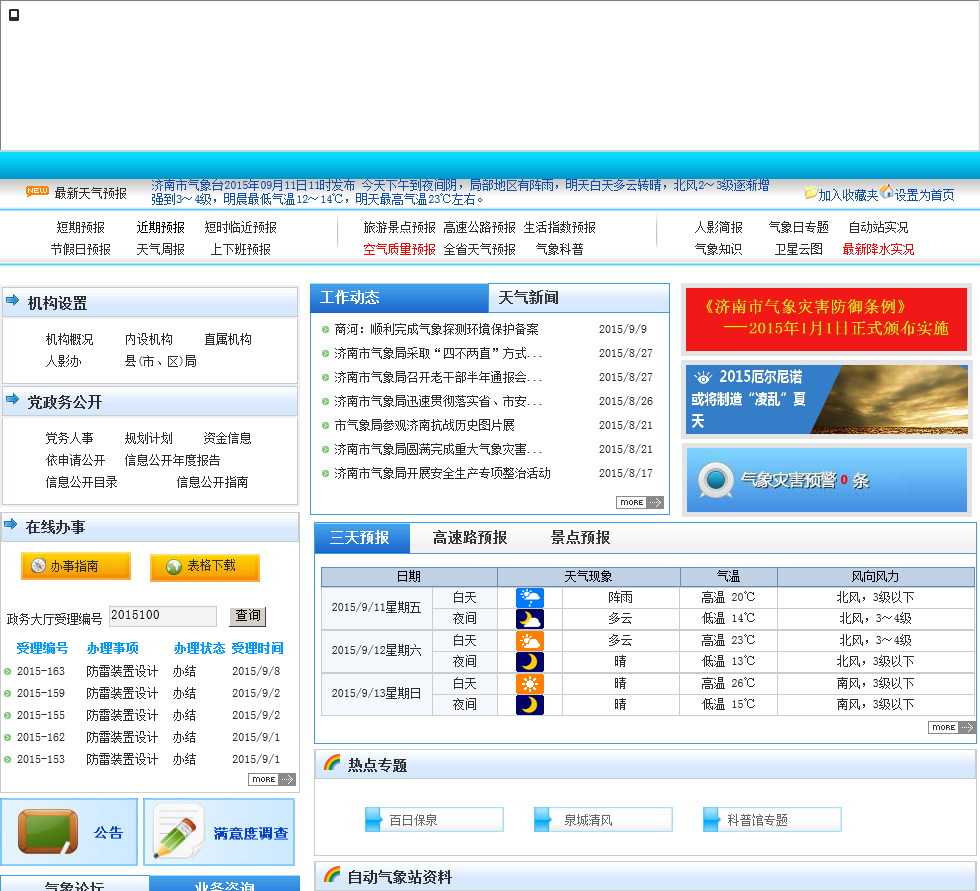Click the 2015厄尔尼诺 banner image
Viewport: 980px width, 891px height.
point(826,399)
